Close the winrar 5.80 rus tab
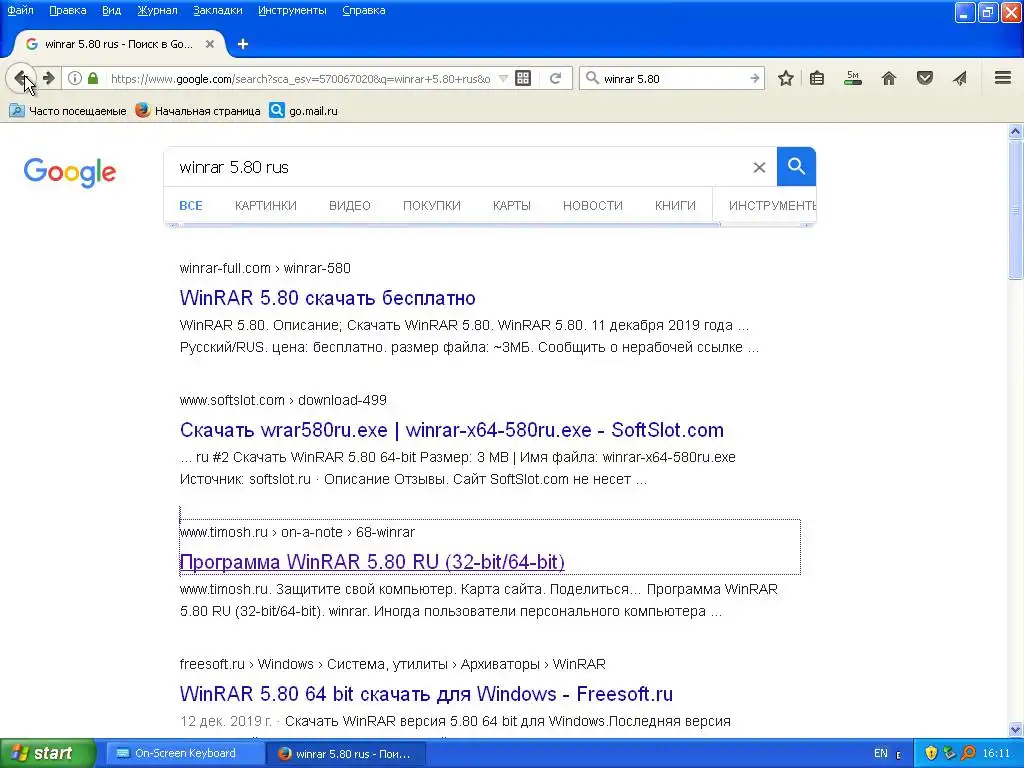Image resolution: width=1024 pixels, height=768 pixels. (210, 44)
